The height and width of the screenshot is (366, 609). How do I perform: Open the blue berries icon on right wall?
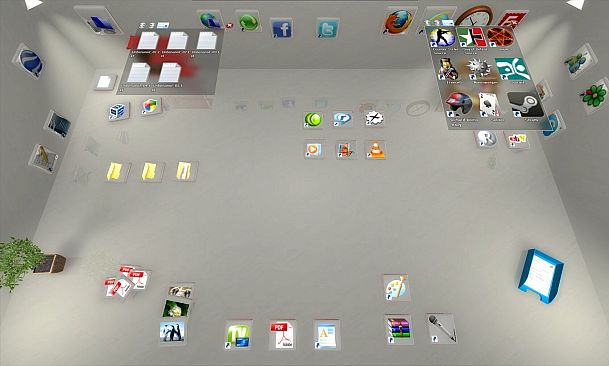click(x=579, y=60)
